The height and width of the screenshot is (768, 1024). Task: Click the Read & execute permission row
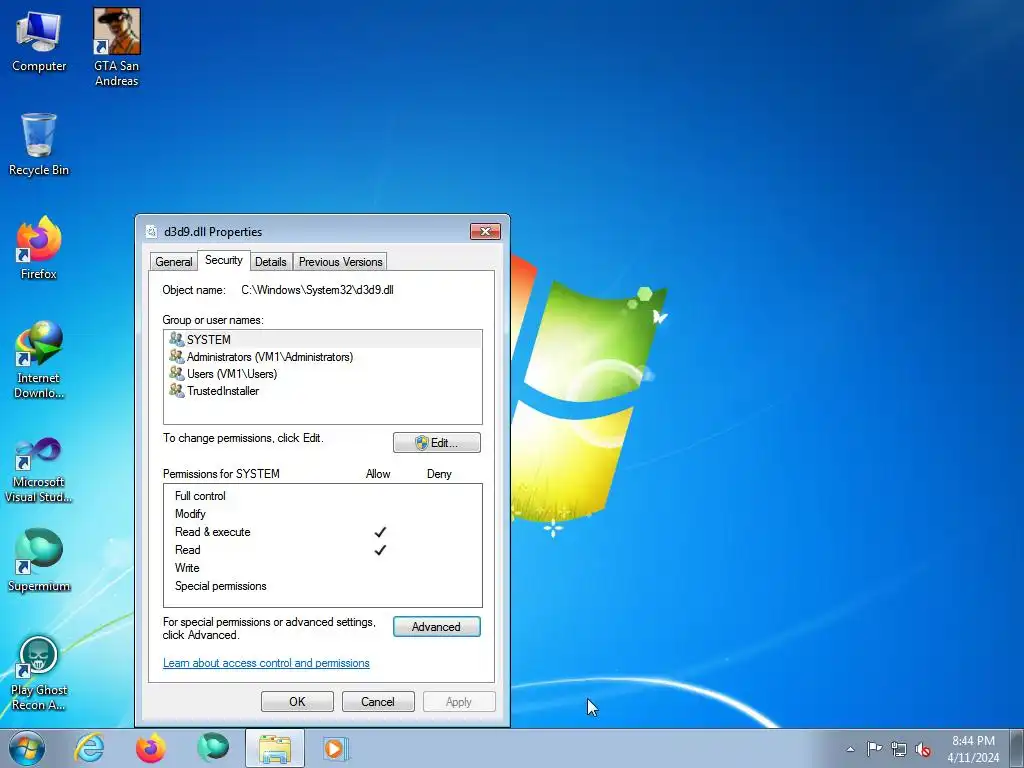(323, 532)
